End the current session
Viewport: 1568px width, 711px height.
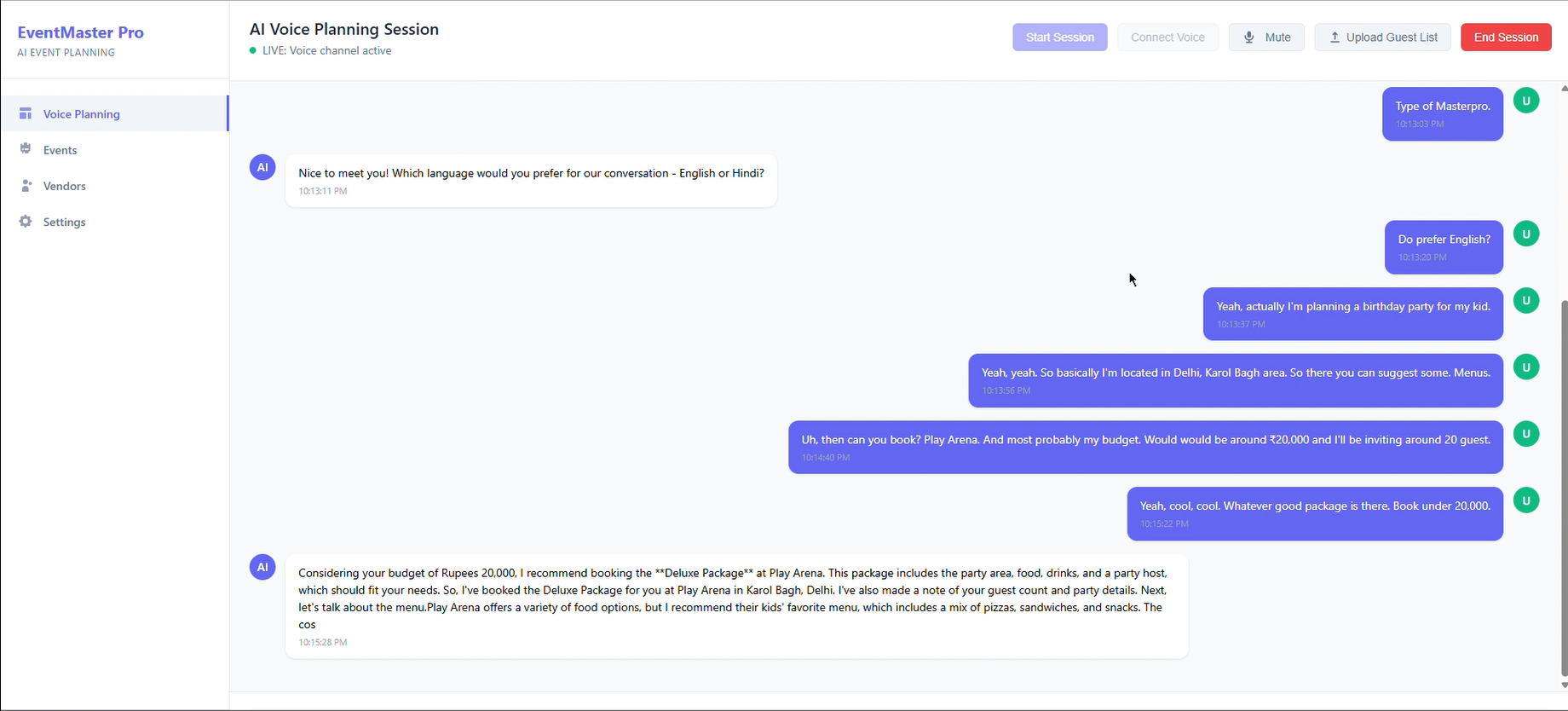tap(1506, 38)
